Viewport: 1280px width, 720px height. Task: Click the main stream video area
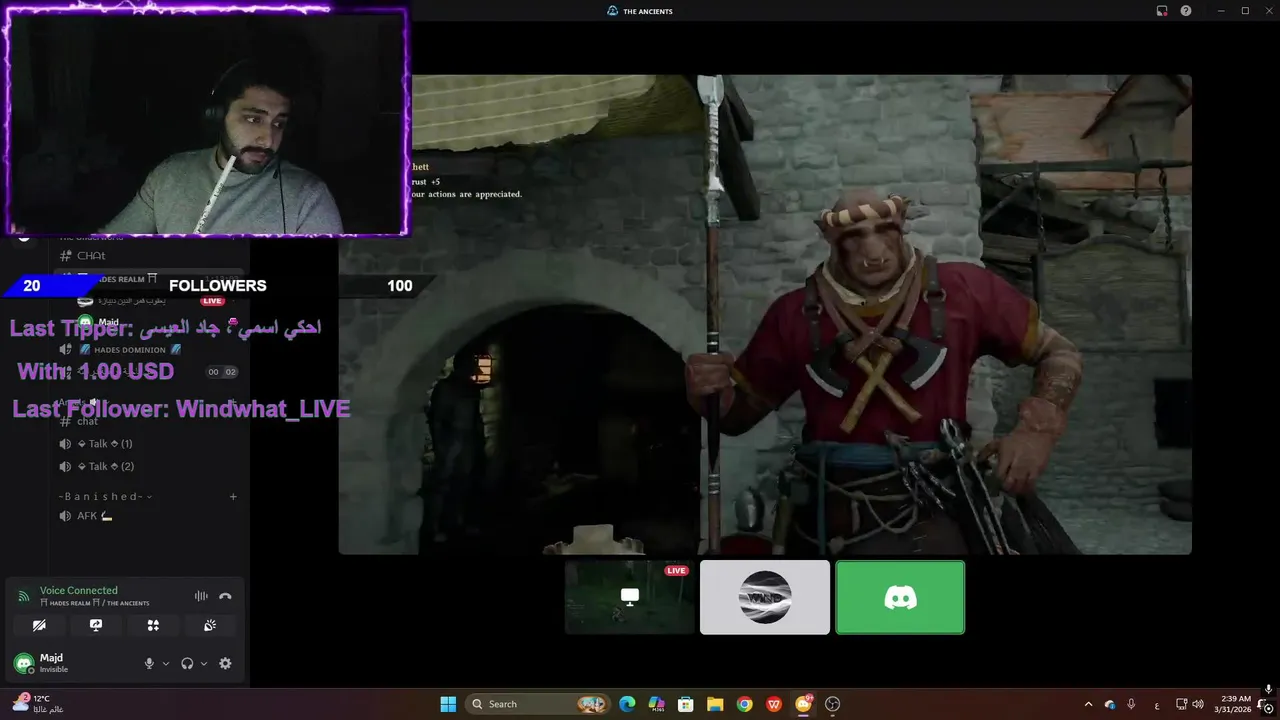[765, 314]
